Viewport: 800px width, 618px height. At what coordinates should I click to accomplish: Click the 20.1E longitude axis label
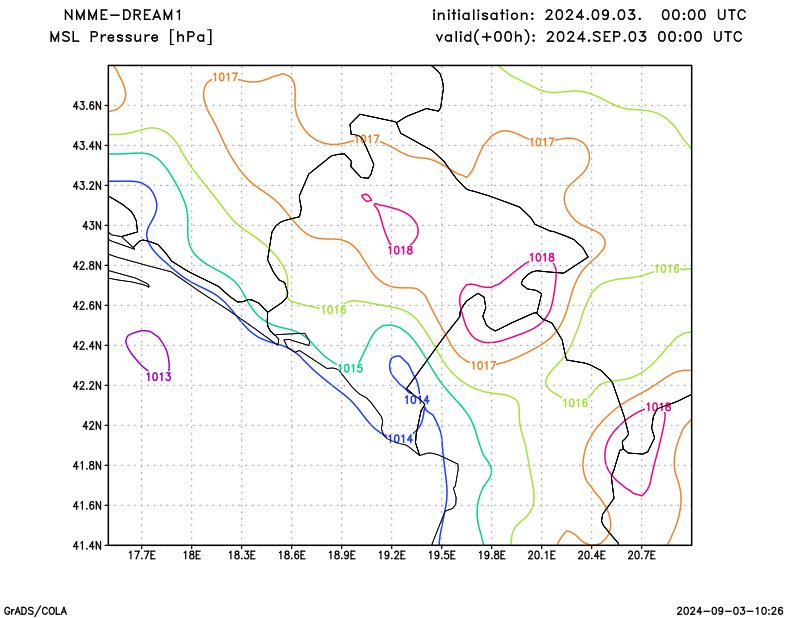coord(542,555)
